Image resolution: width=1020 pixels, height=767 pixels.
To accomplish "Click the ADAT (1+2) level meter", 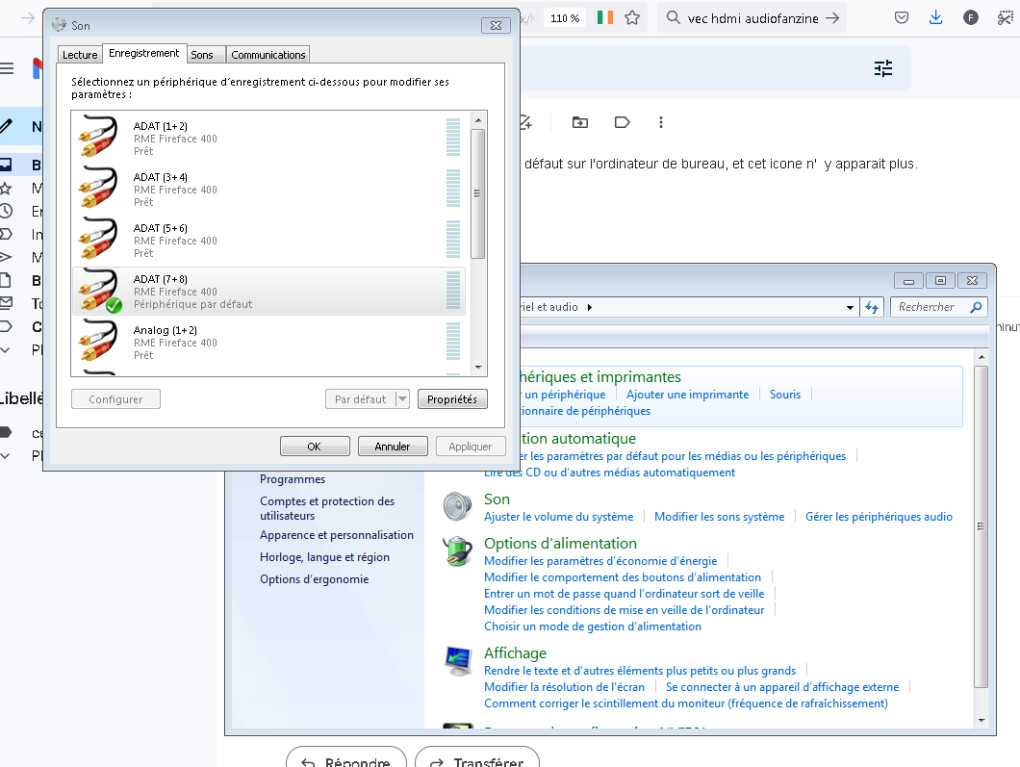I will coord(453,137).
